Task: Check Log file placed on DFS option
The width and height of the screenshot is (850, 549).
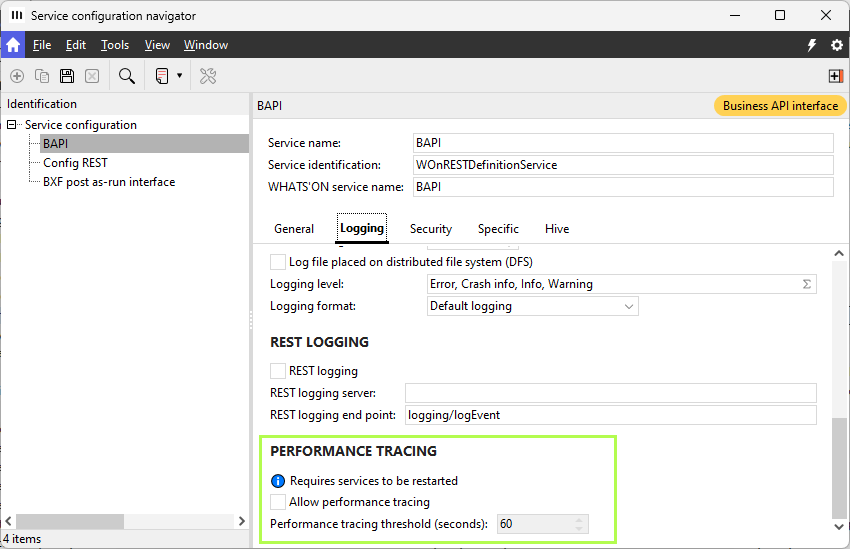Action: (278, 262)
